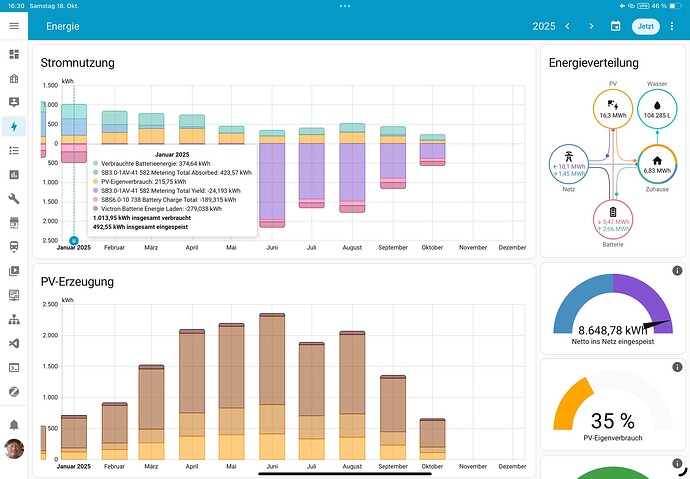690x479 pixels.
Task: Click 'SBS6.0-10 738 Battery Charge Total' entry
Action: (x=164, y=200)
